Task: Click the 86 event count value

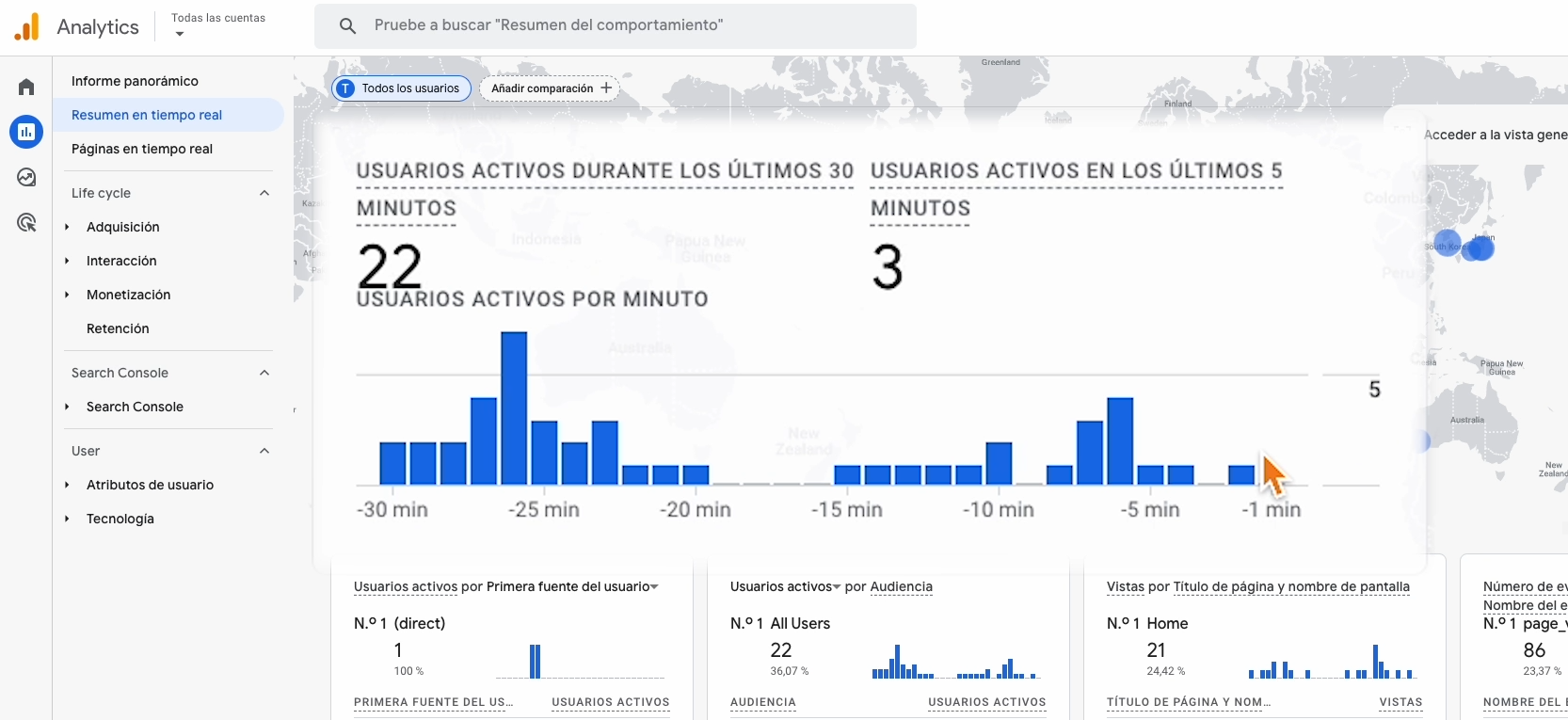Action: click(x=1534, y=650)
